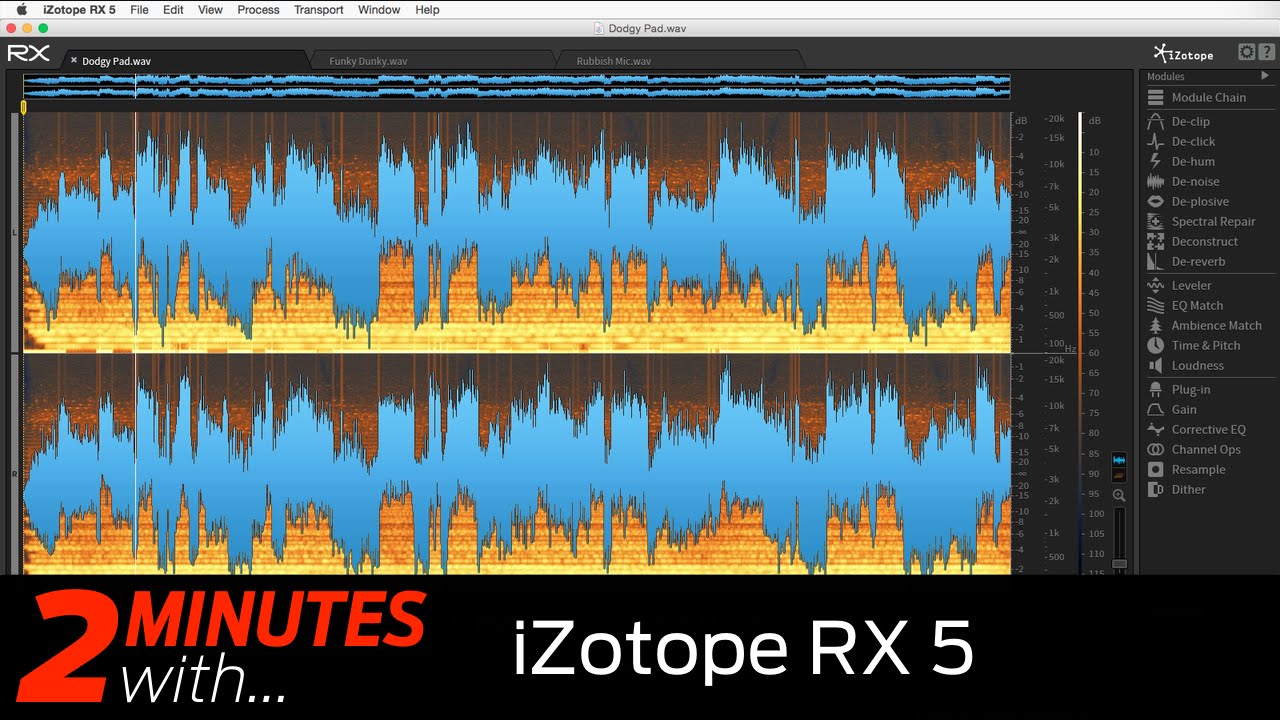Open the Edit menu
The width and height of the screenshot is (1280, 720).
point(173,9)
